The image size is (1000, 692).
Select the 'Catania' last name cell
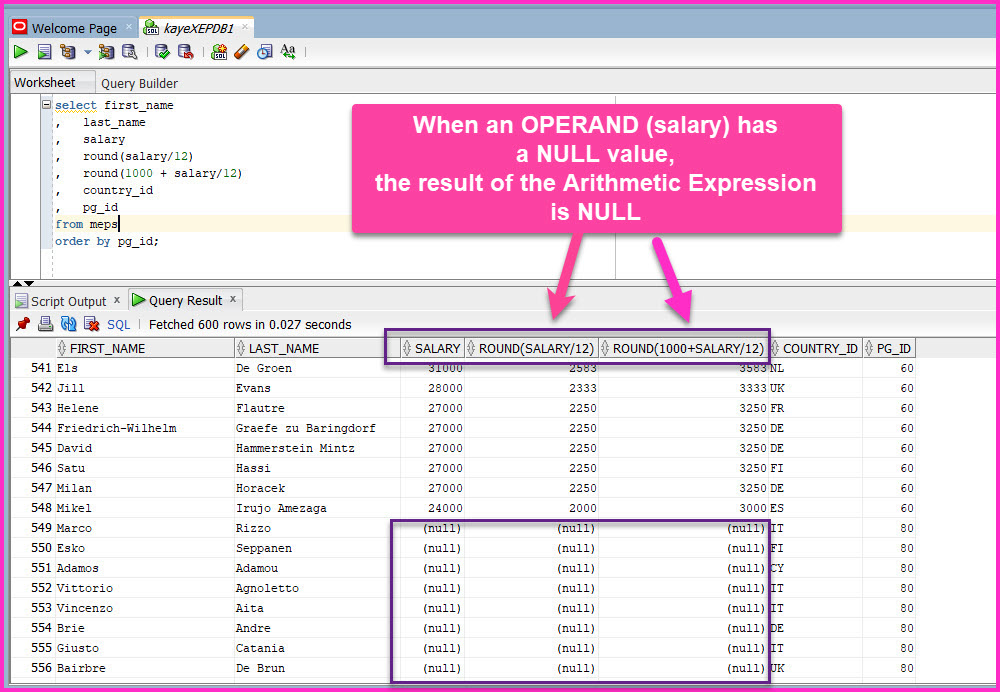[318, 648]
